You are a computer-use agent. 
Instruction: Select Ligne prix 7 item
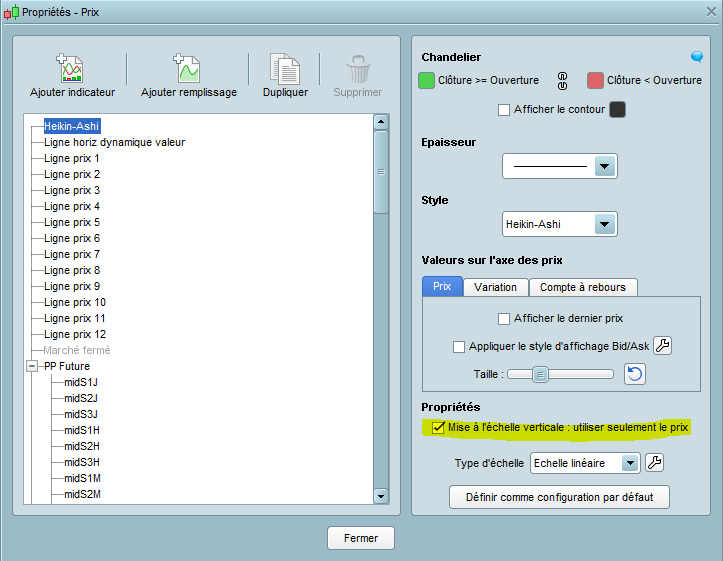[71, 254]
